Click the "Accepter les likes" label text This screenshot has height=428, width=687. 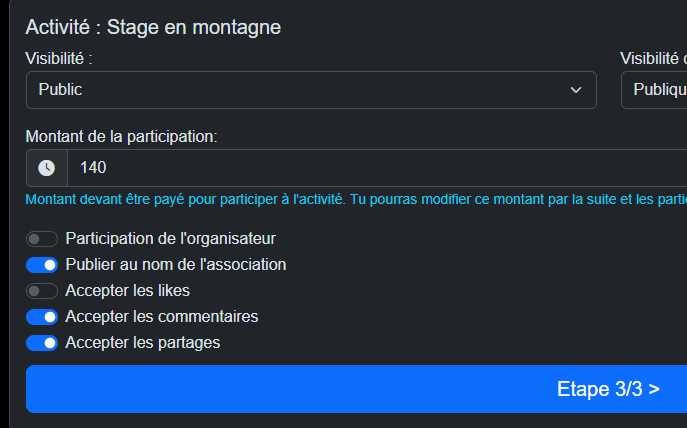(127, 291)
